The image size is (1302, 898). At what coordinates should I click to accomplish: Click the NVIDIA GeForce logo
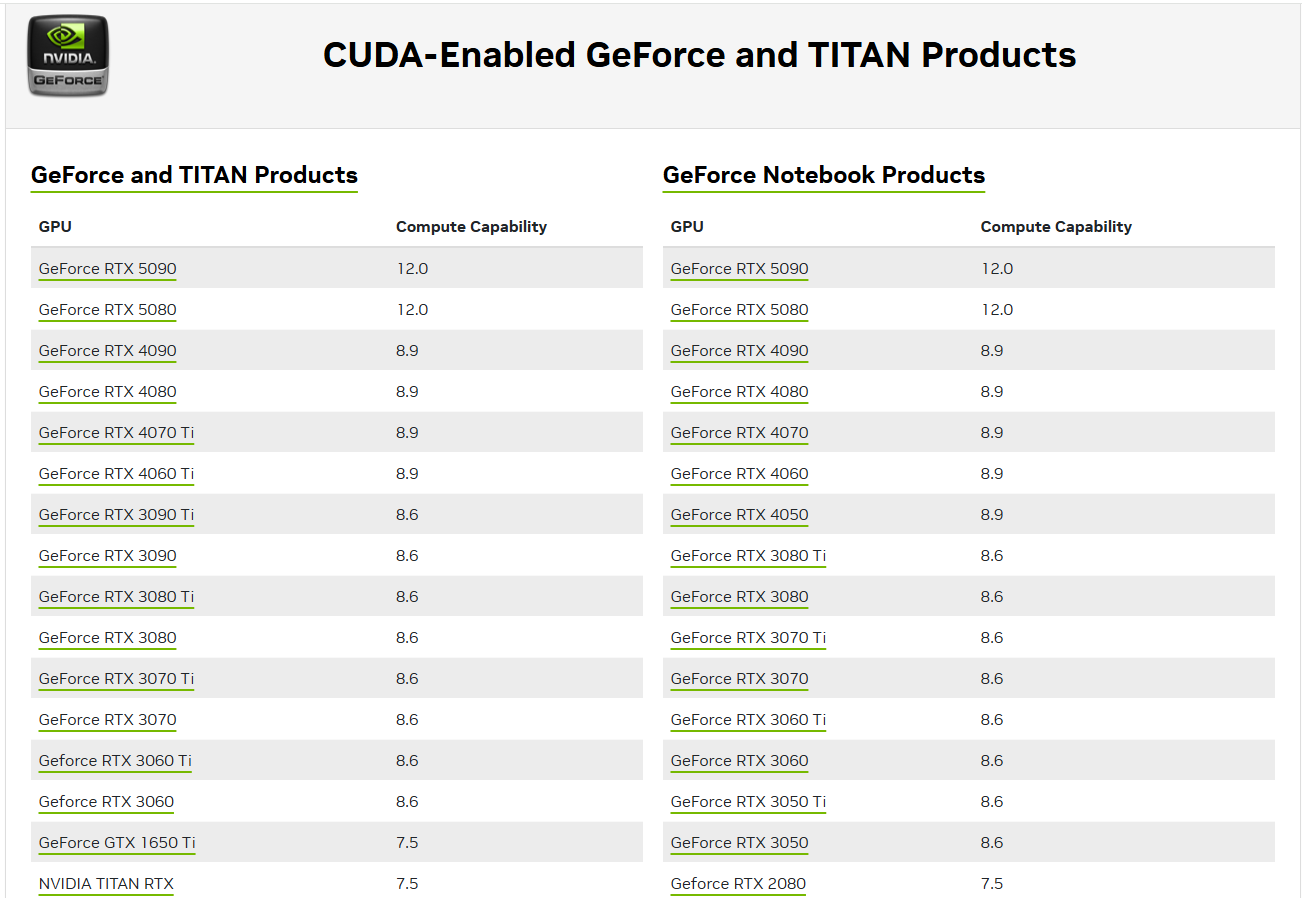[x=68, y=56]
